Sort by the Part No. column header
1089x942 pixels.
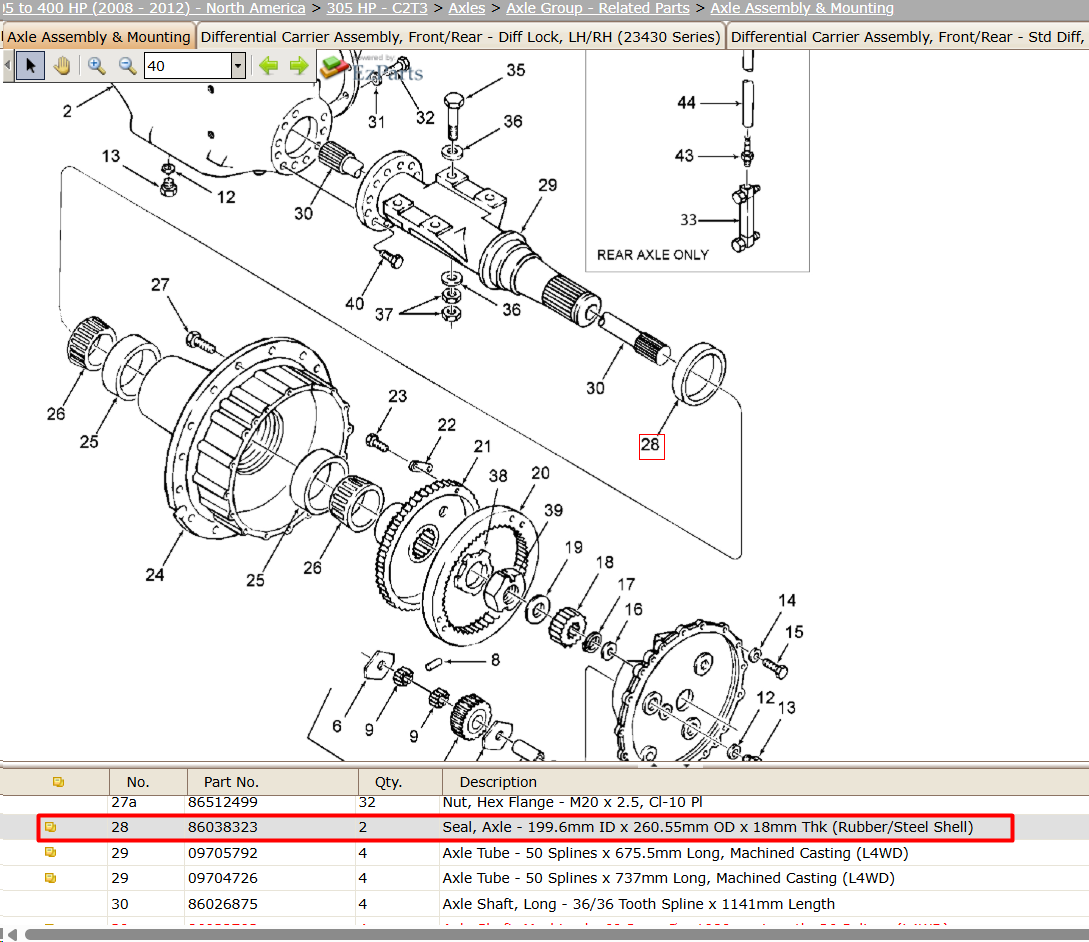click(x=272, y=782)
